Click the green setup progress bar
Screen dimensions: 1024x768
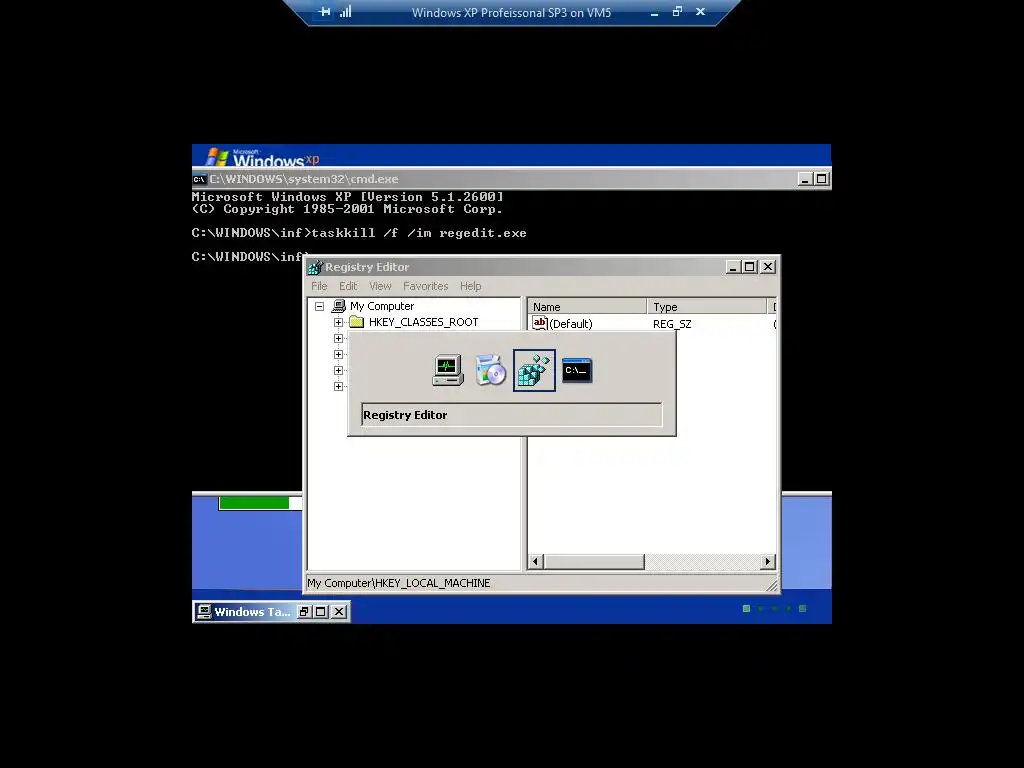click(254, 503)
